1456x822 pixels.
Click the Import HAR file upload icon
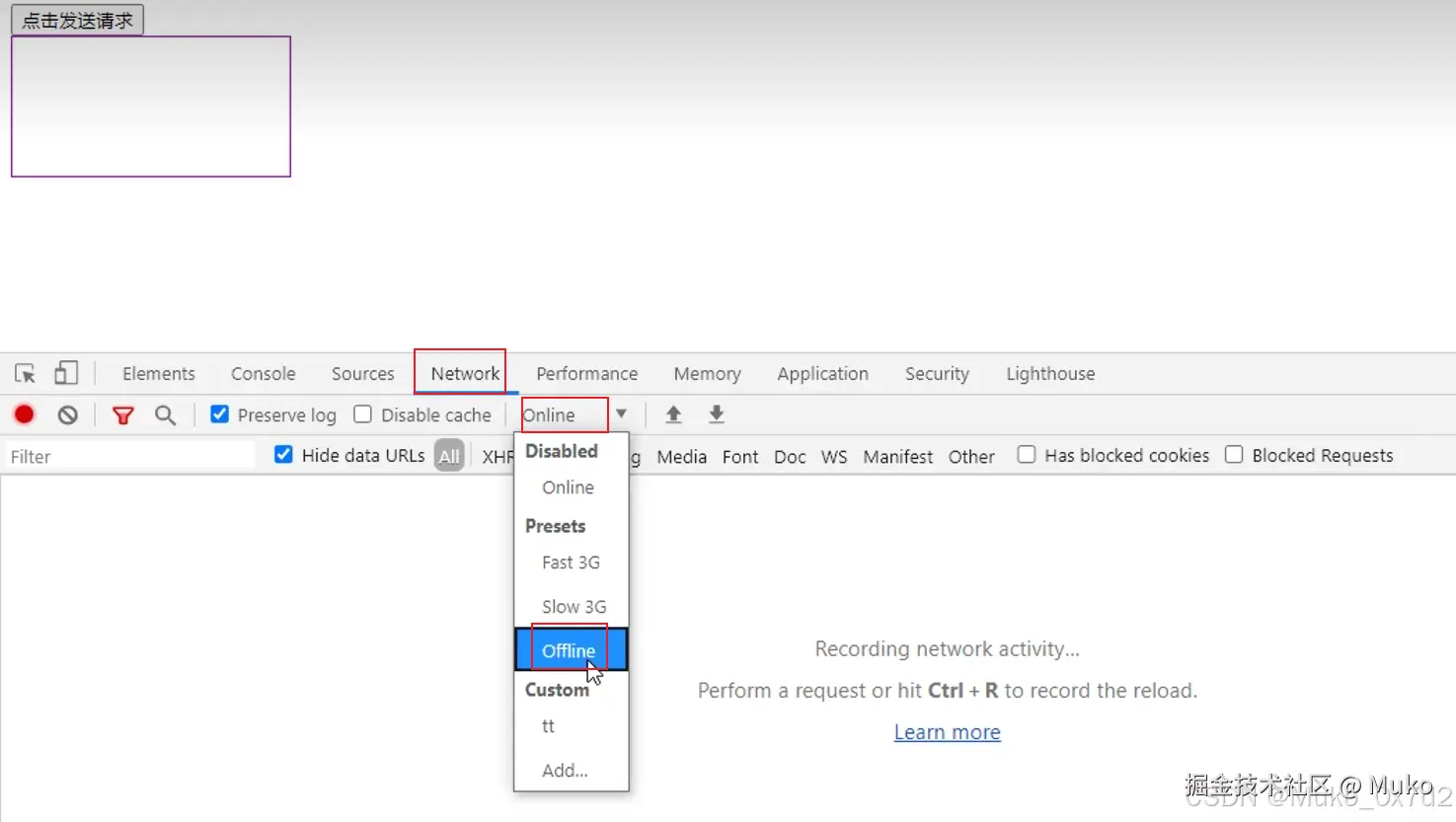coord(673,414)
